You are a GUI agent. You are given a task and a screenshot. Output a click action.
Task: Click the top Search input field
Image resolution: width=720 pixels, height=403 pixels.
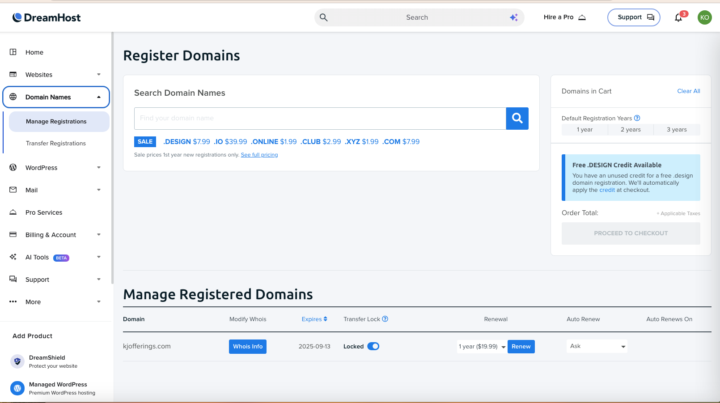pos(417,17)
